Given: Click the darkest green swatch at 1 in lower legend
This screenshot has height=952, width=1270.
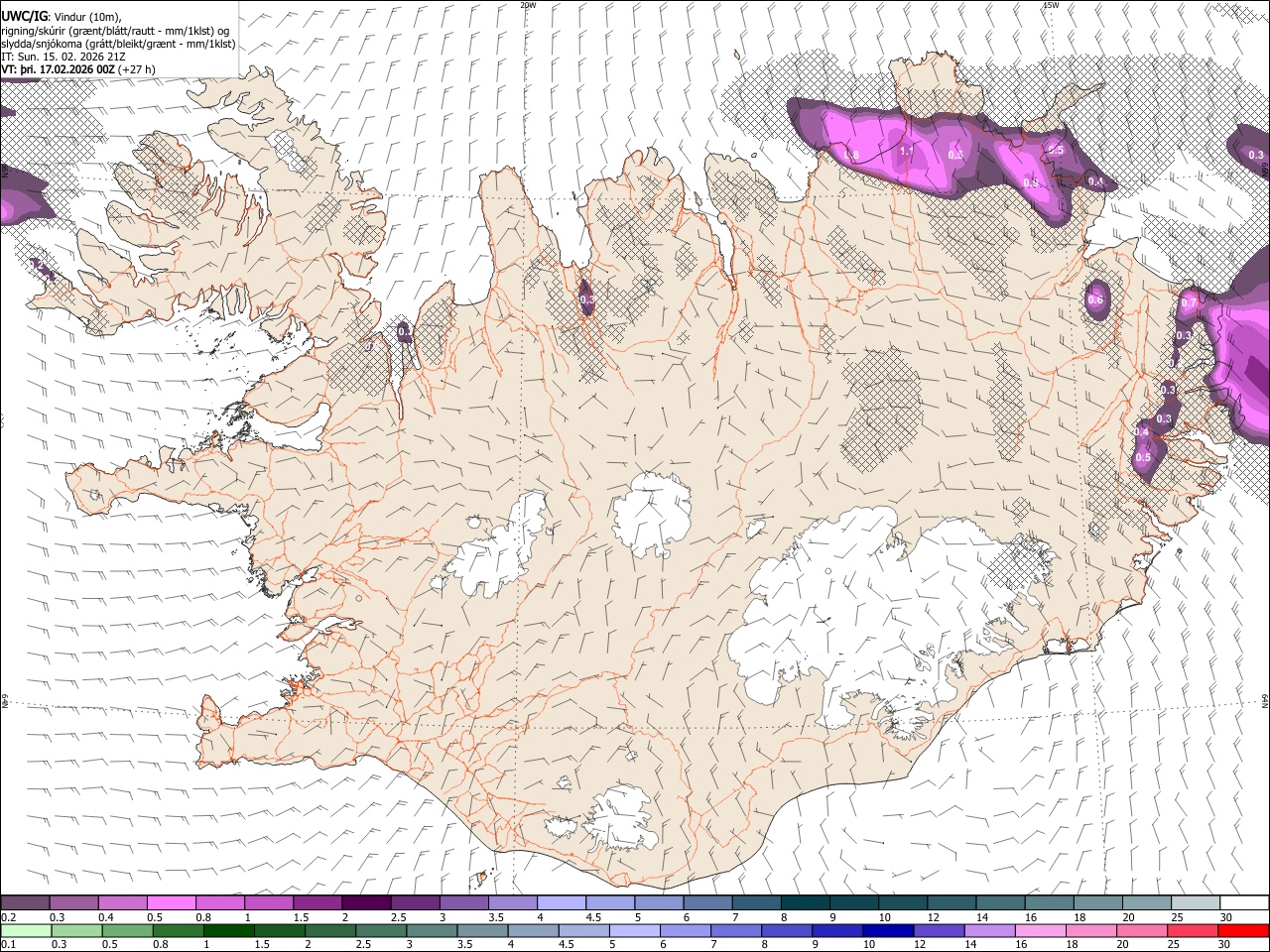Looking at the screenshot, I should coord(228,930).
